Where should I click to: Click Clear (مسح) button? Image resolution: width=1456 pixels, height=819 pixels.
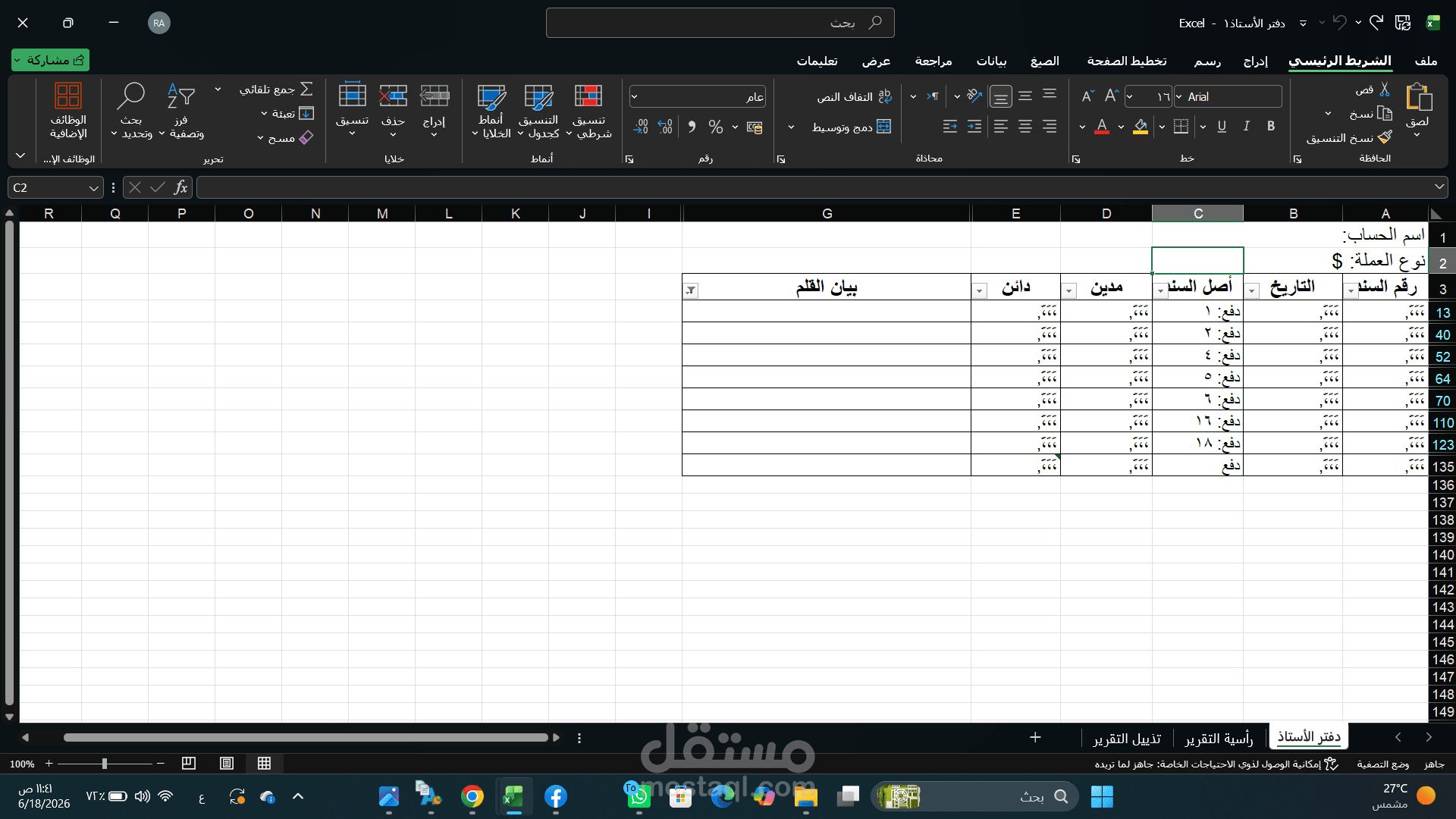coord(286,138)
